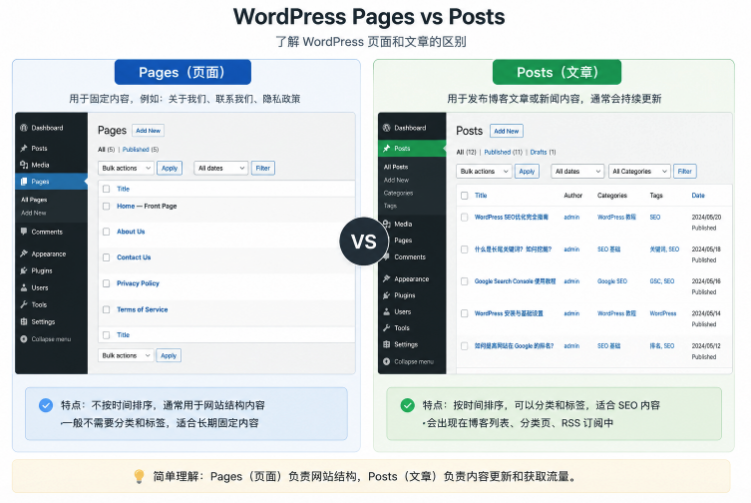Click the green checkmark icon under Posts features

point(408,405)
